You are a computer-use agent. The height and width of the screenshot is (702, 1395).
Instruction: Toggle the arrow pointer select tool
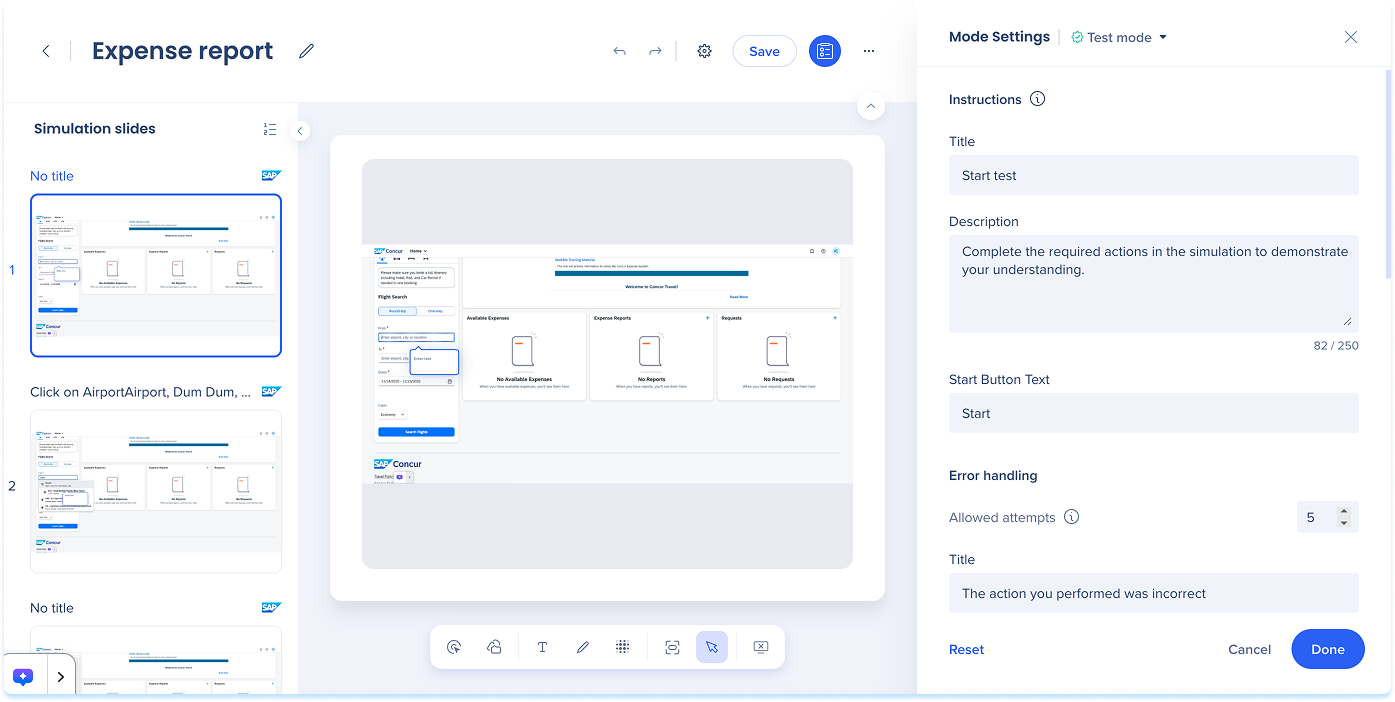(x=711, y=647)
